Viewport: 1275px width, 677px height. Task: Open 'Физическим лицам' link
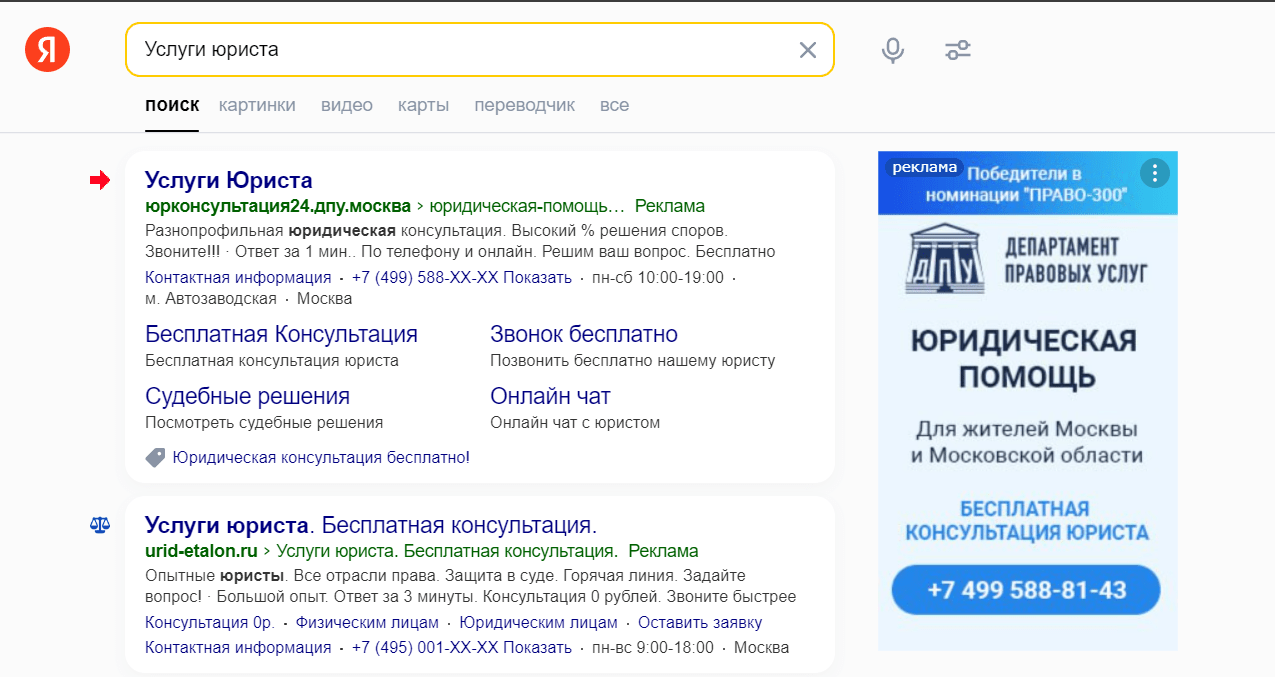(367, 622)
